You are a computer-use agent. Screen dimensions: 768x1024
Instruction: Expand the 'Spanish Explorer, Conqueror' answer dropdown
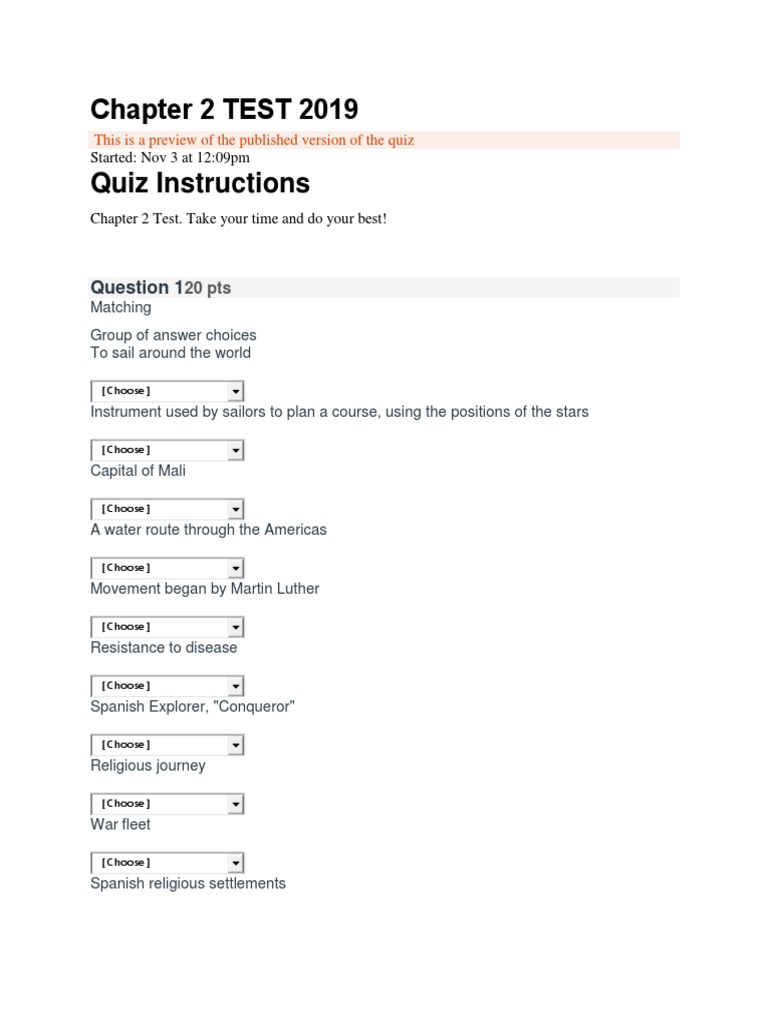166,745
